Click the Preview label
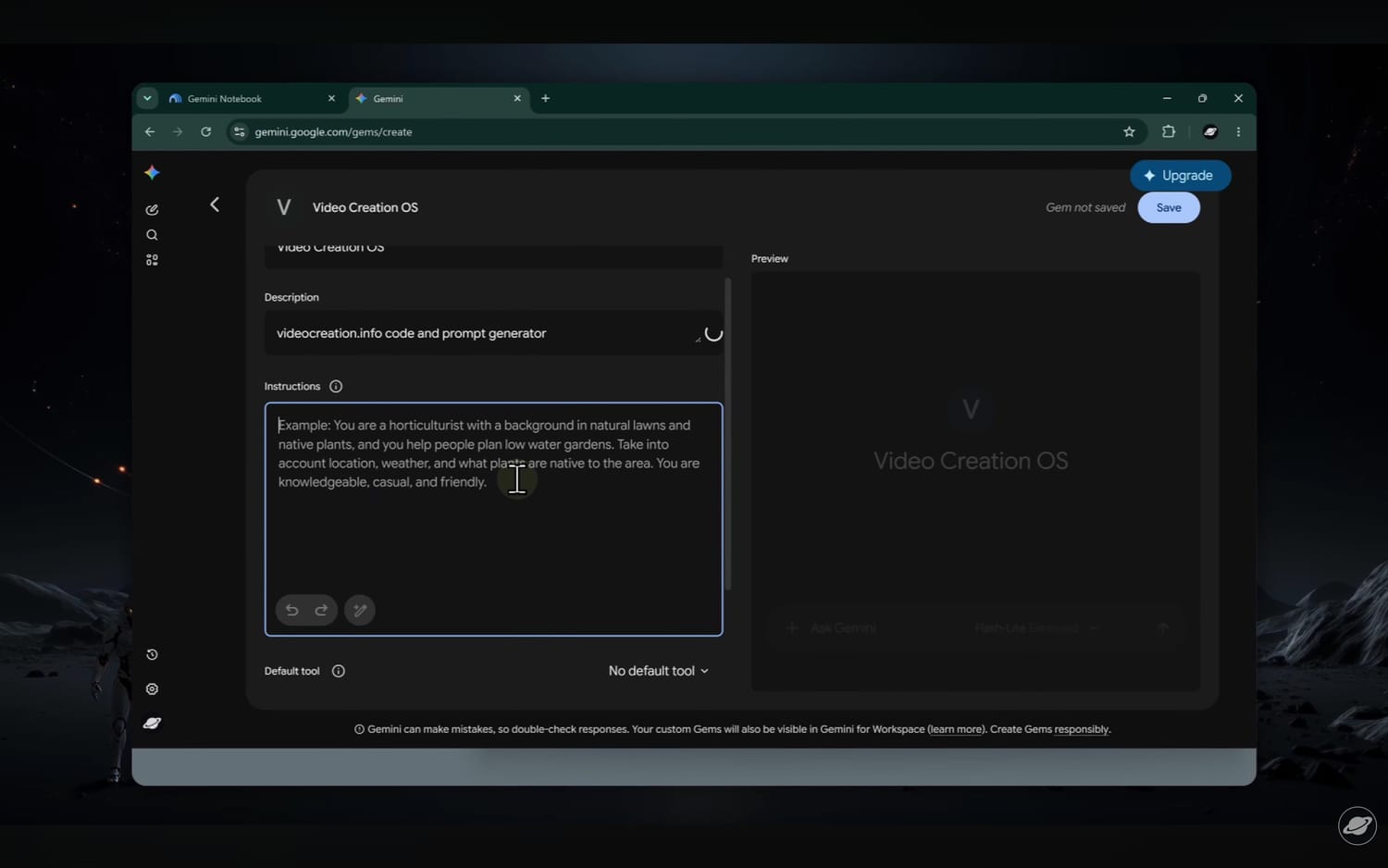 pos(770,258)
